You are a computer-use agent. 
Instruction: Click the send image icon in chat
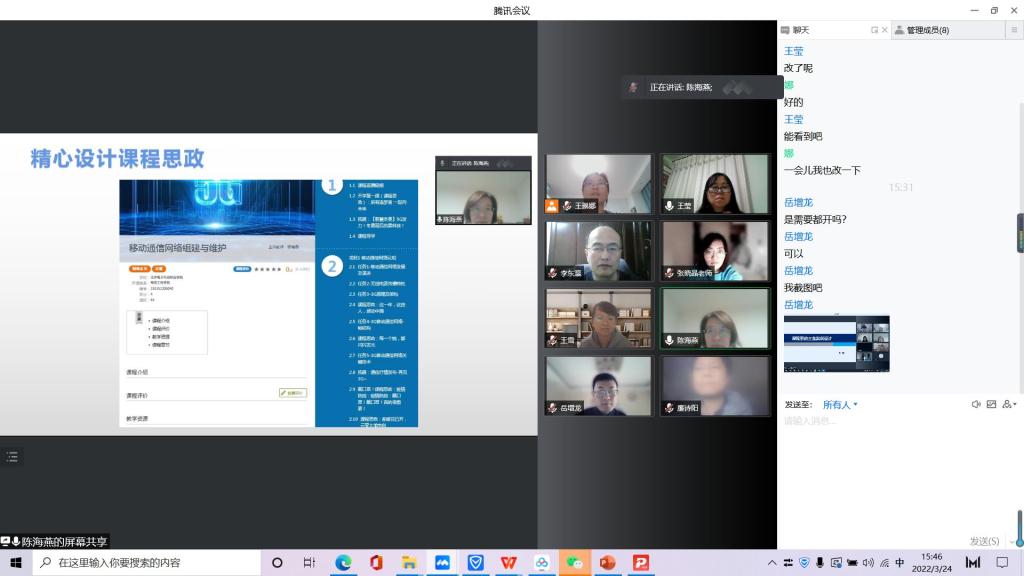[992, 405]
